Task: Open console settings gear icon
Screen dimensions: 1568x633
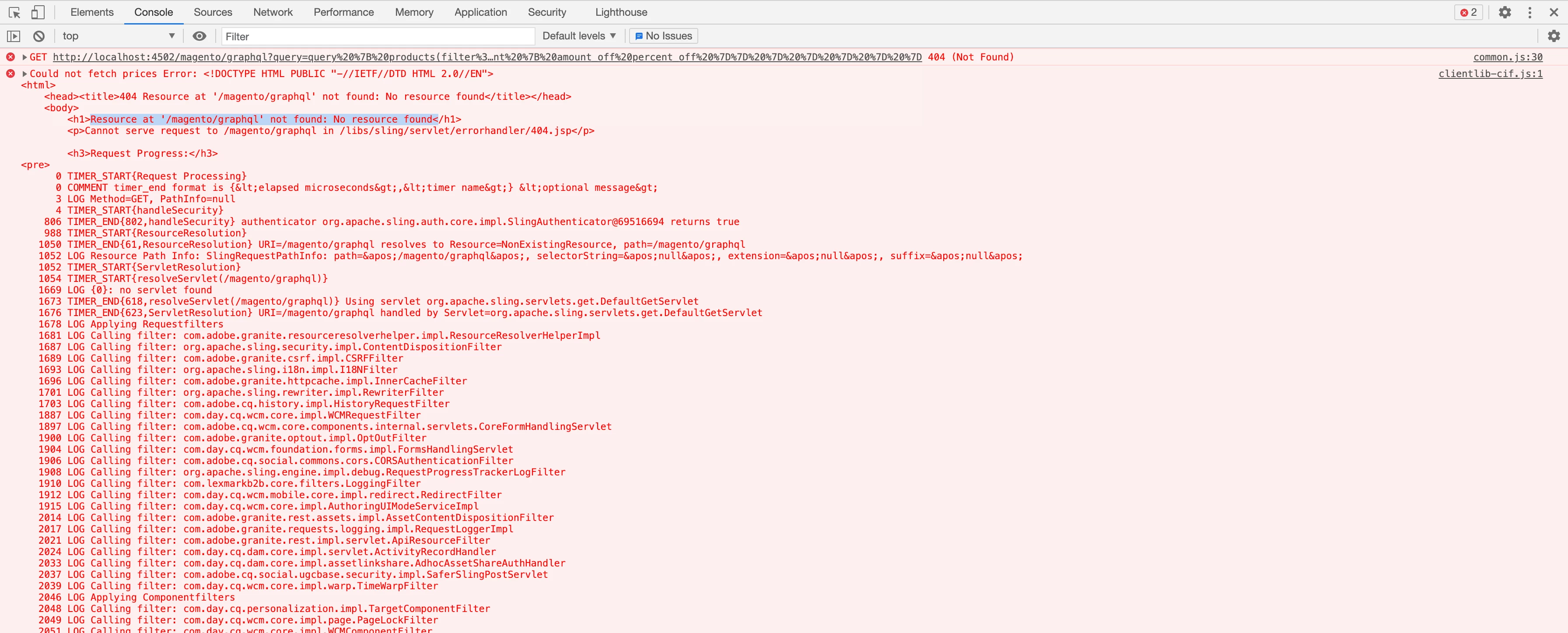Action: 1554,36
